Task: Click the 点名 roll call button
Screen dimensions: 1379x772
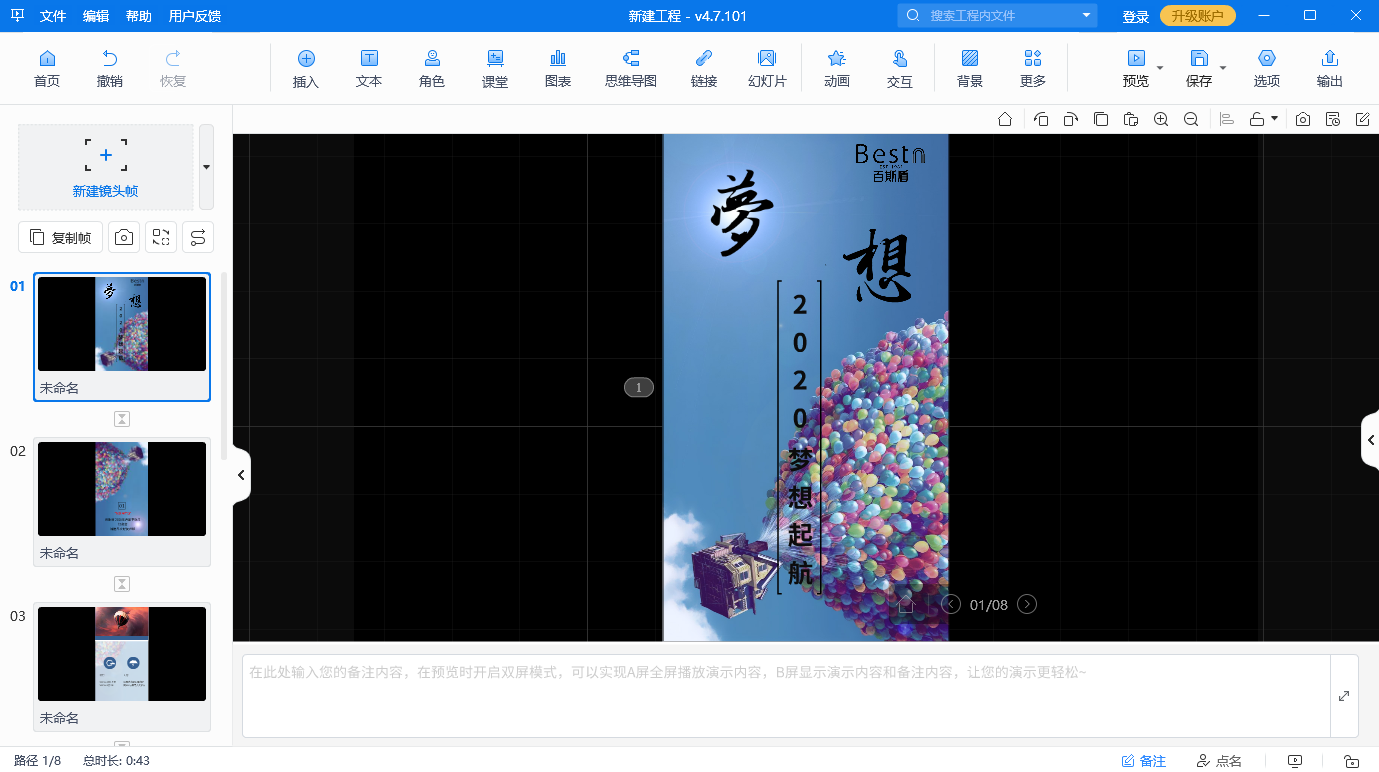Action: coord(1219,761)
